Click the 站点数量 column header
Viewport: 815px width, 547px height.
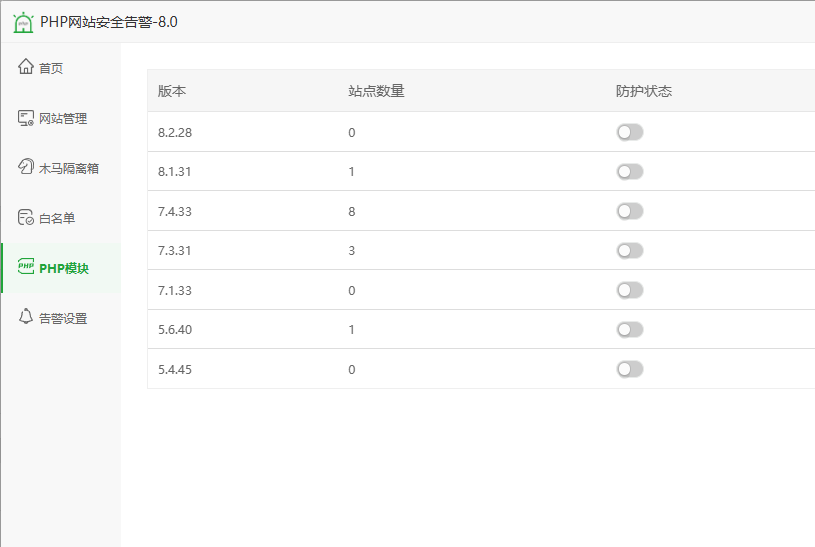coord(376,91)
